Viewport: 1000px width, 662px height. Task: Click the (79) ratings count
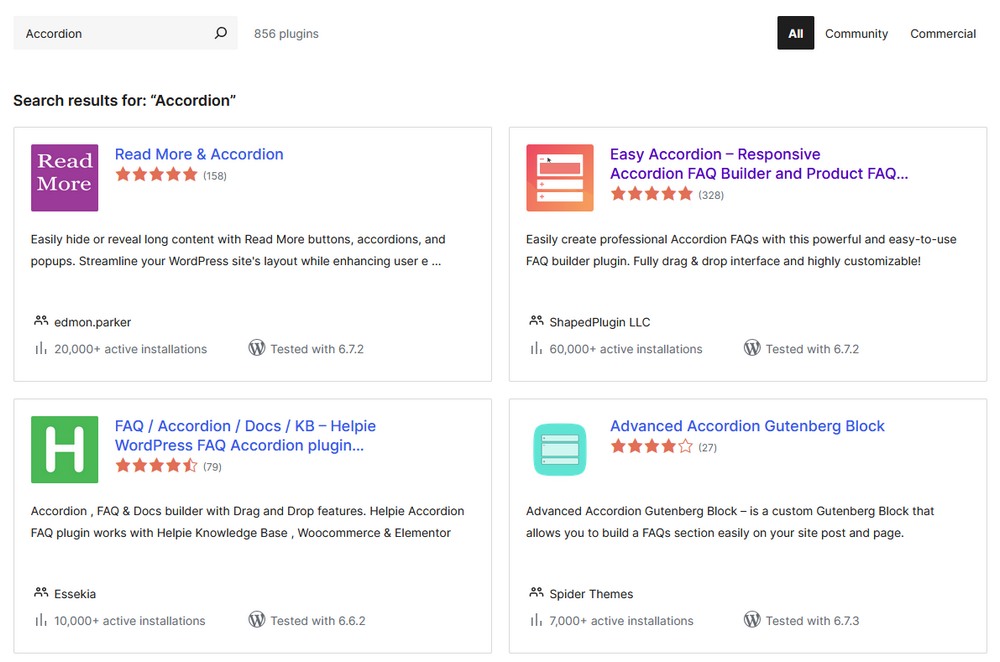point(212,467)
